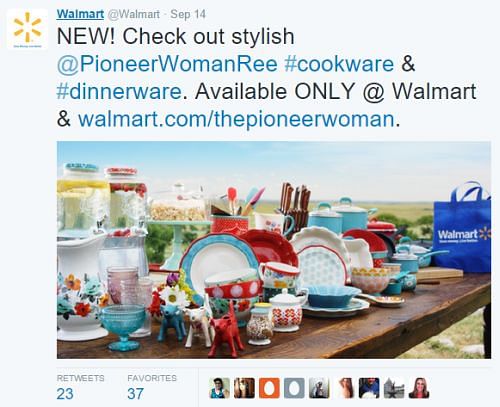This screenshot has width=500, height=407.
Task: Open the avatar right after the orange and gray eggs
Action: coord(319,388)
